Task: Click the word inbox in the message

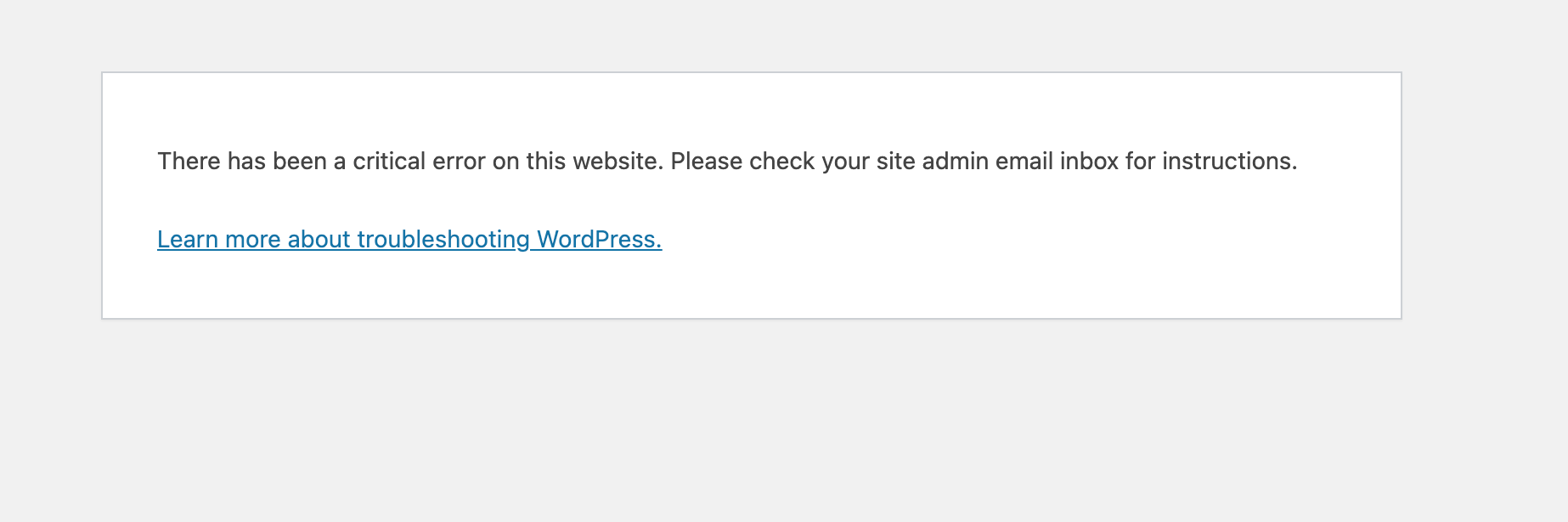Action: [x=1089, y=162]
